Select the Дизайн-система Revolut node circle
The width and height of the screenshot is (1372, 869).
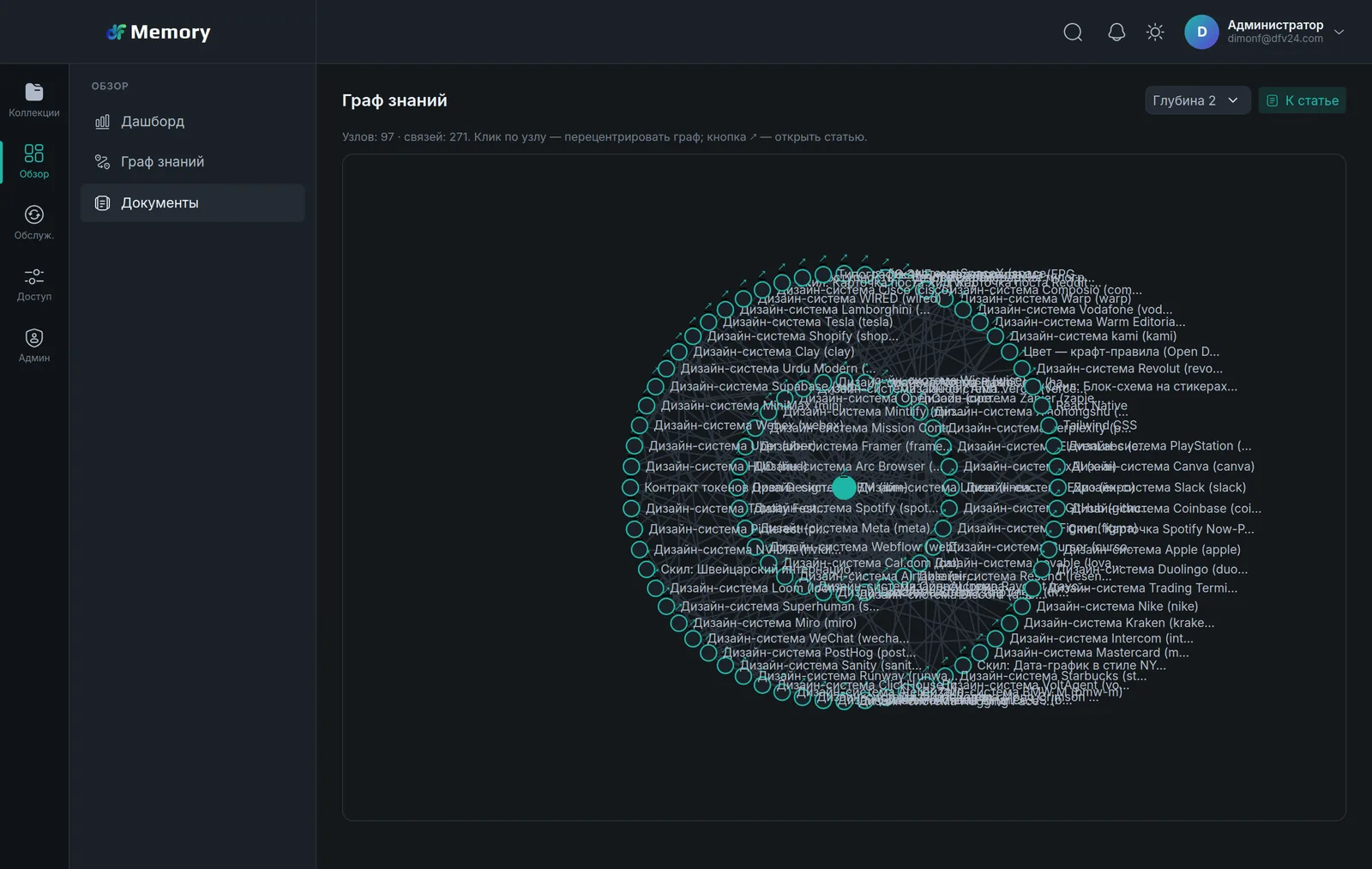click(x=1022, y=369)
